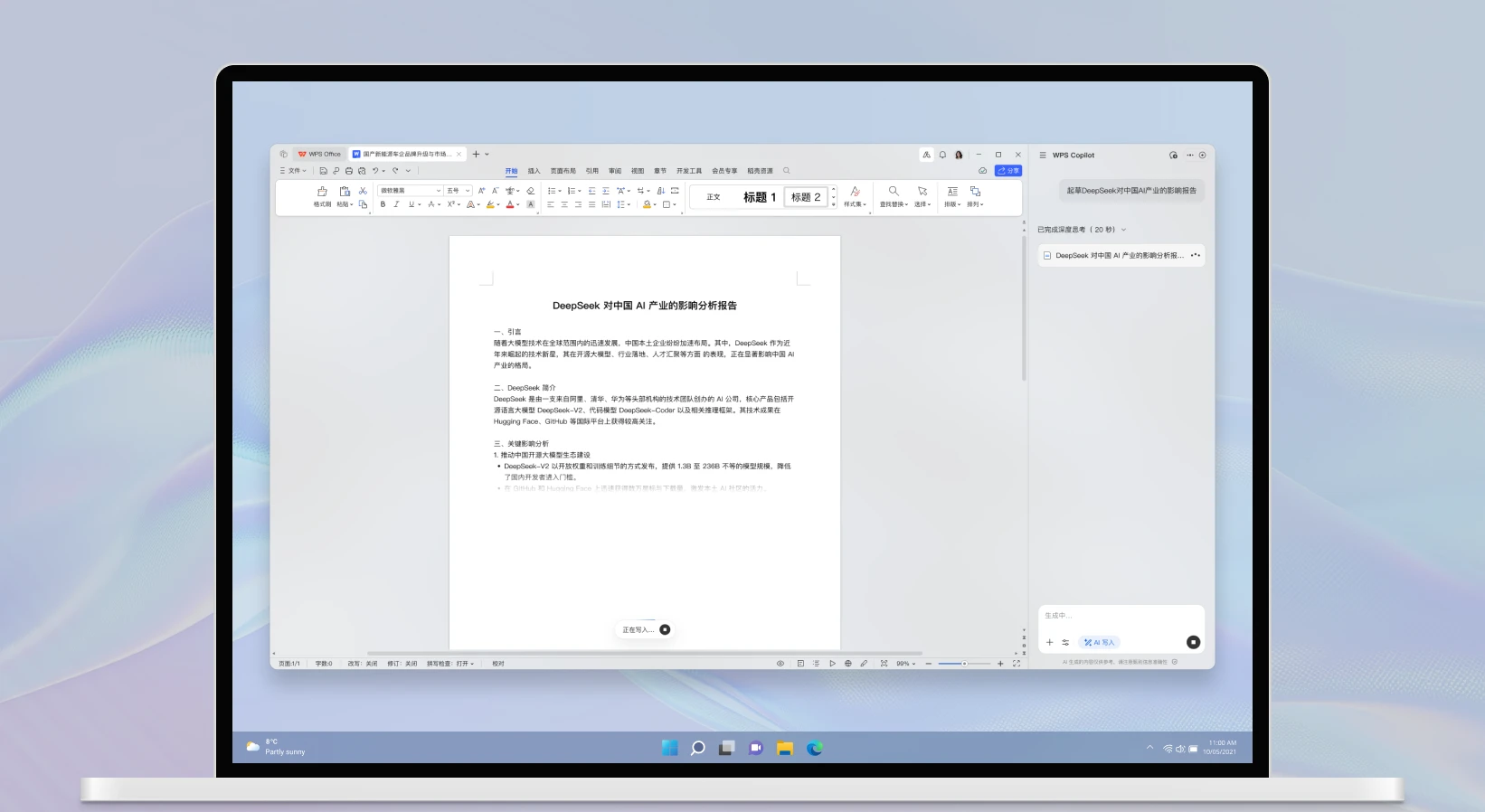Open Copilot panel more options (three dots)
The width and height of the screenshot is (1485, 812).
[x=1189, y=156]
